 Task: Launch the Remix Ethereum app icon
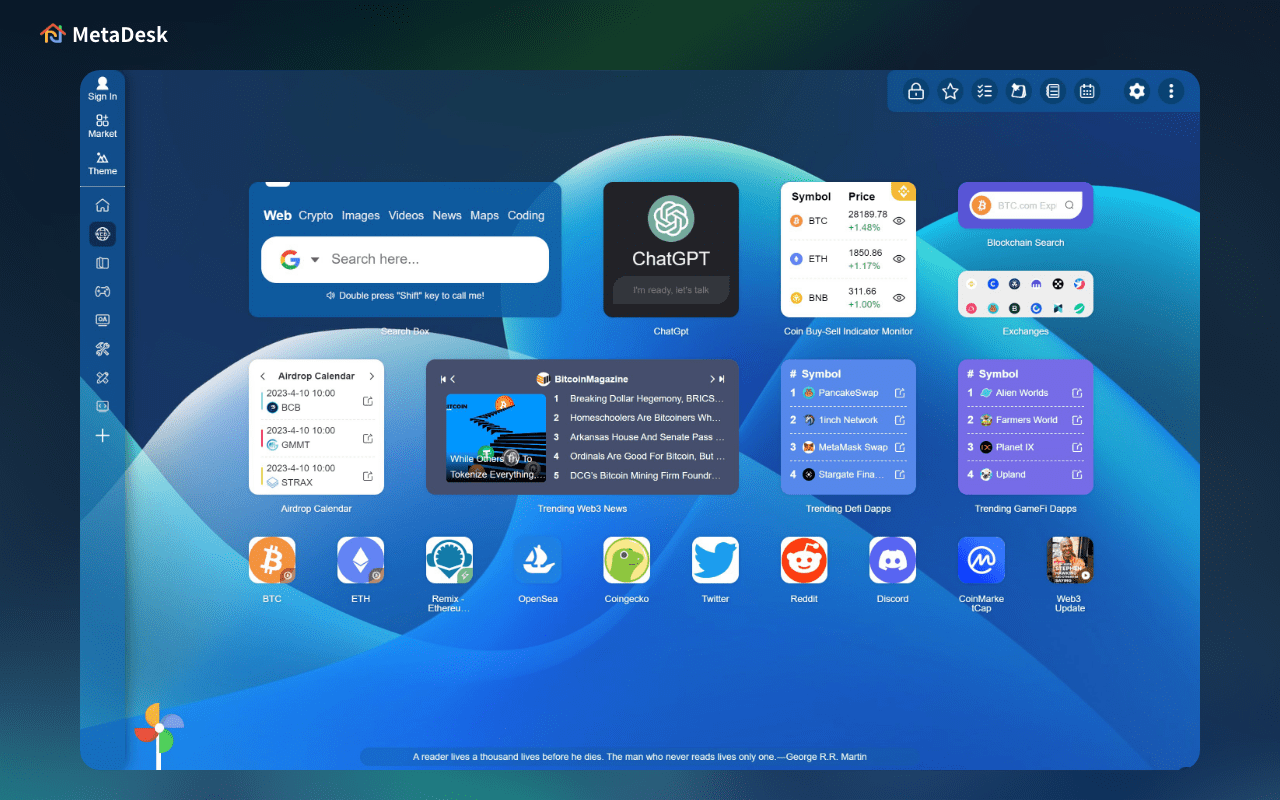(449, 560)
